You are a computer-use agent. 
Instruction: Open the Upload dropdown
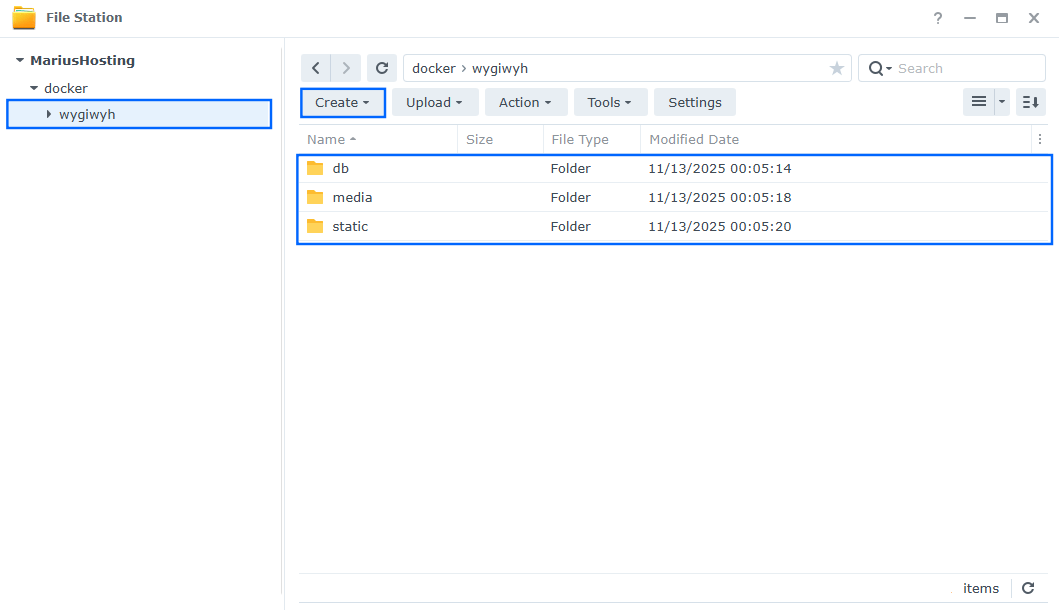coord(434,102)
